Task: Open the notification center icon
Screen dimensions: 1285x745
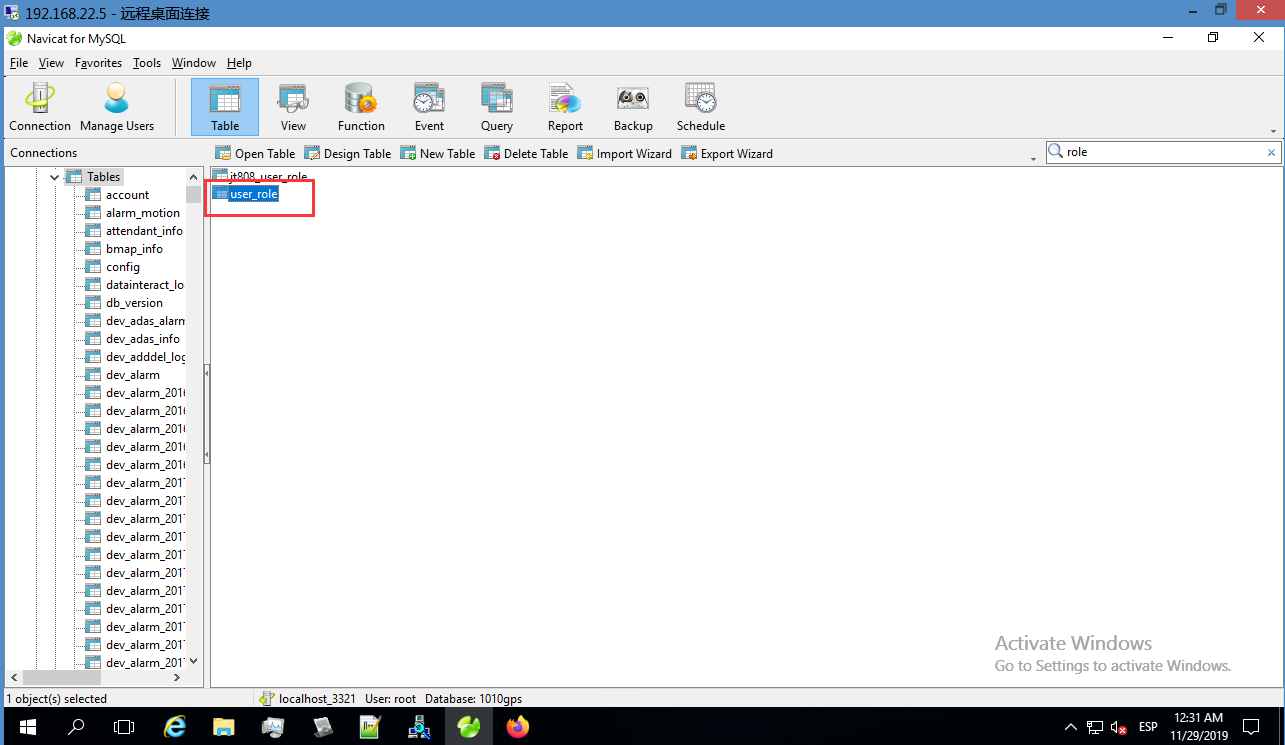Action: point(1251,727)
